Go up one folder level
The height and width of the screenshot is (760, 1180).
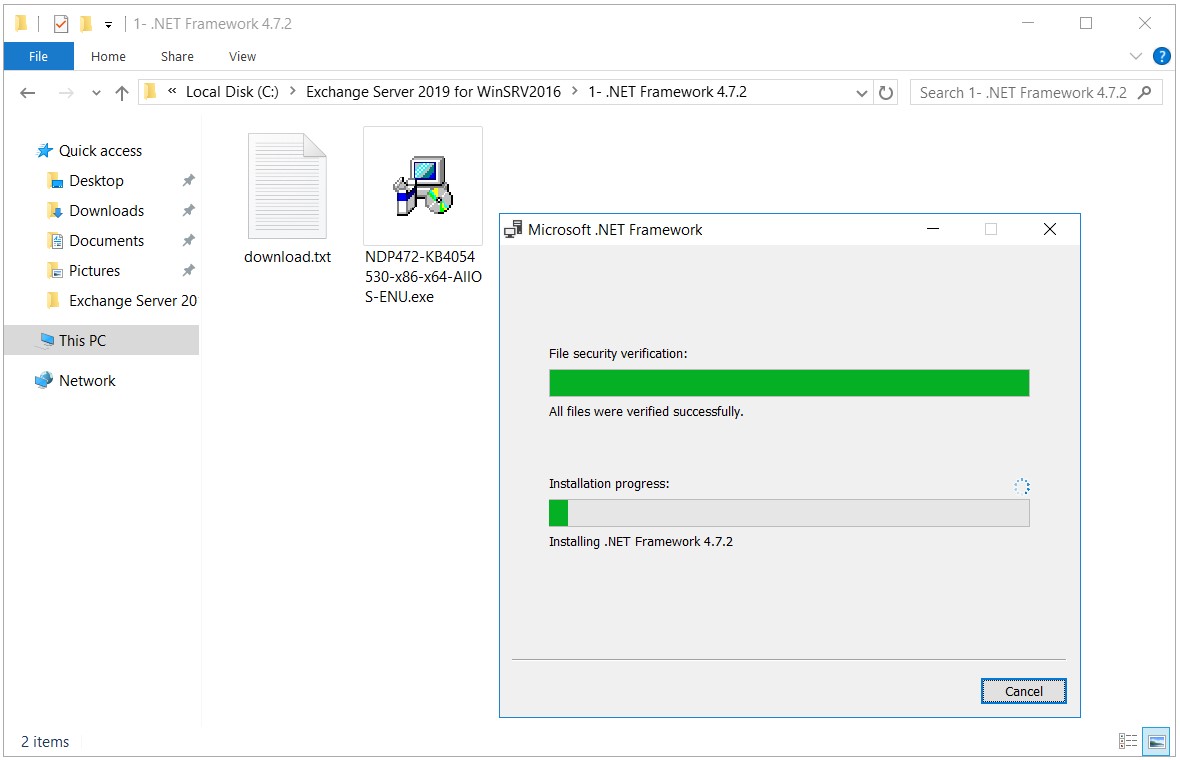122,93
